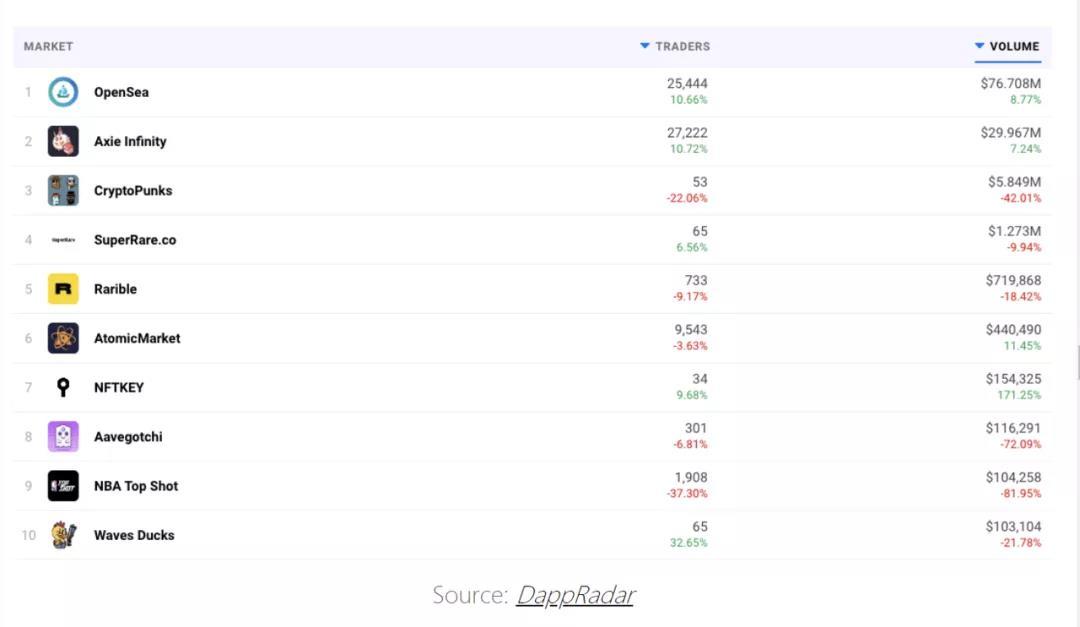Open the Axie Infinity market name
This screenshot has width=1080, height=627.
point(130,141)
